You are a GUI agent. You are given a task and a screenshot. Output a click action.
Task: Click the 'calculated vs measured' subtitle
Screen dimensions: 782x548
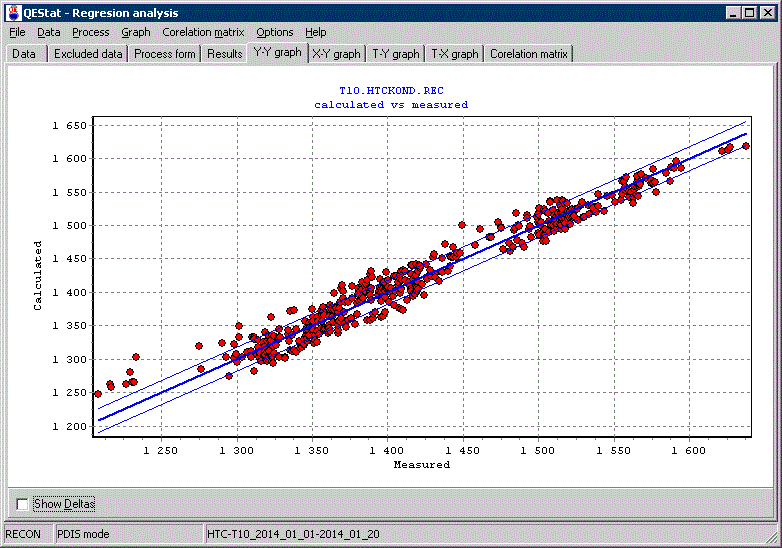(391, 105)
